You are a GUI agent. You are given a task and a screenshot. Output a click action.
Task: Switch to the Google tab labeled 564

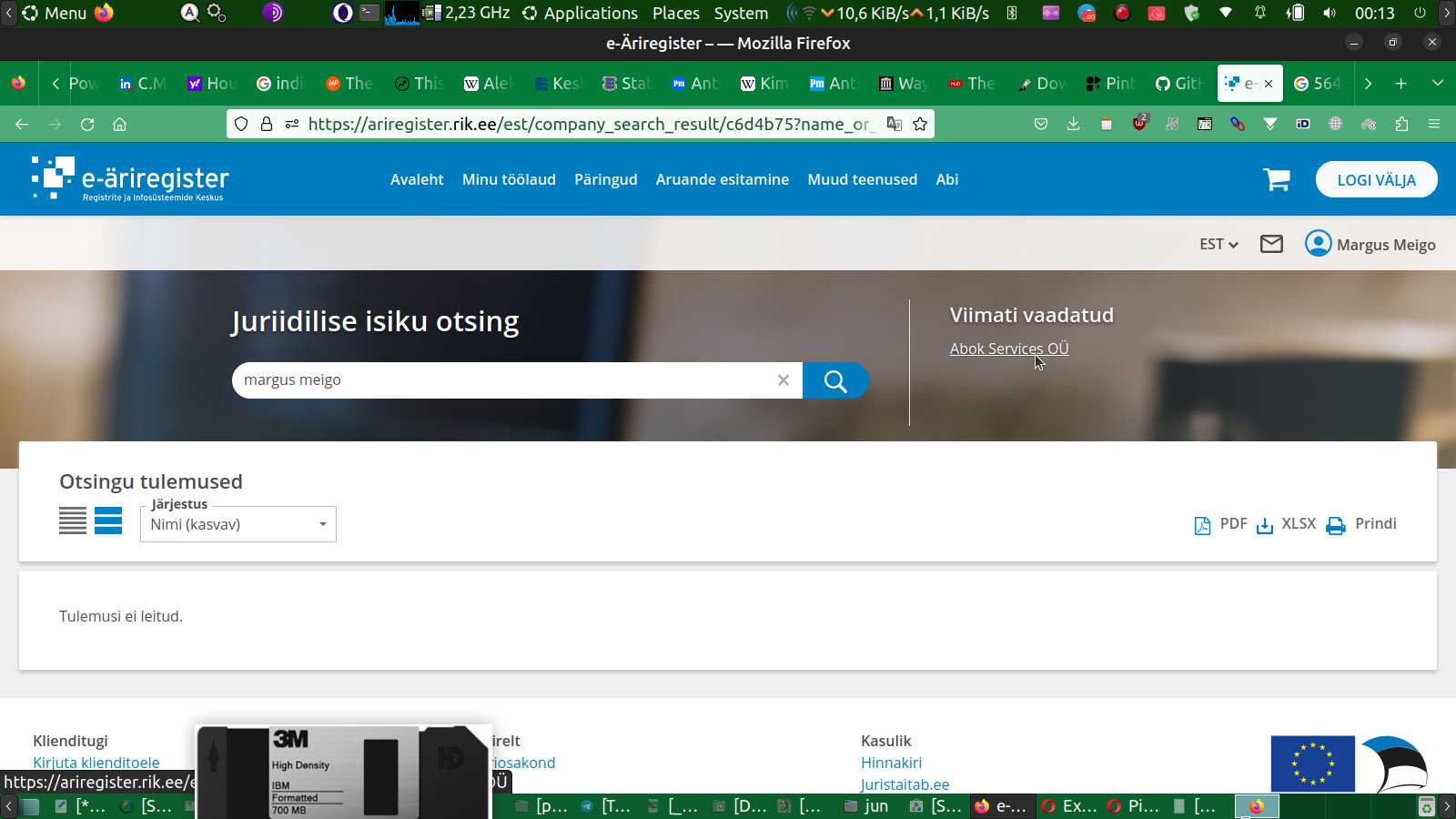coord(1317,84)
